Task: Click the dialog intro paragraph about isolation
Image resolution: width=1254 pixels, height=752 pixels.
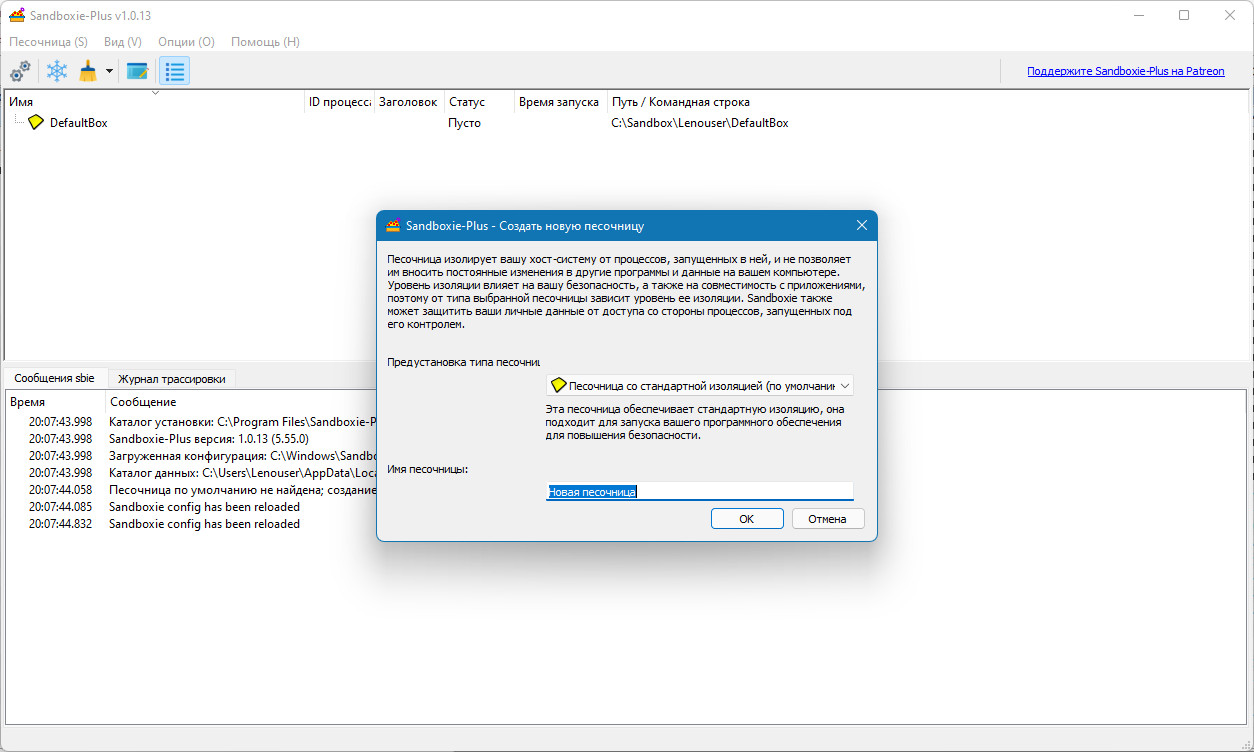Action: (626, 291)
